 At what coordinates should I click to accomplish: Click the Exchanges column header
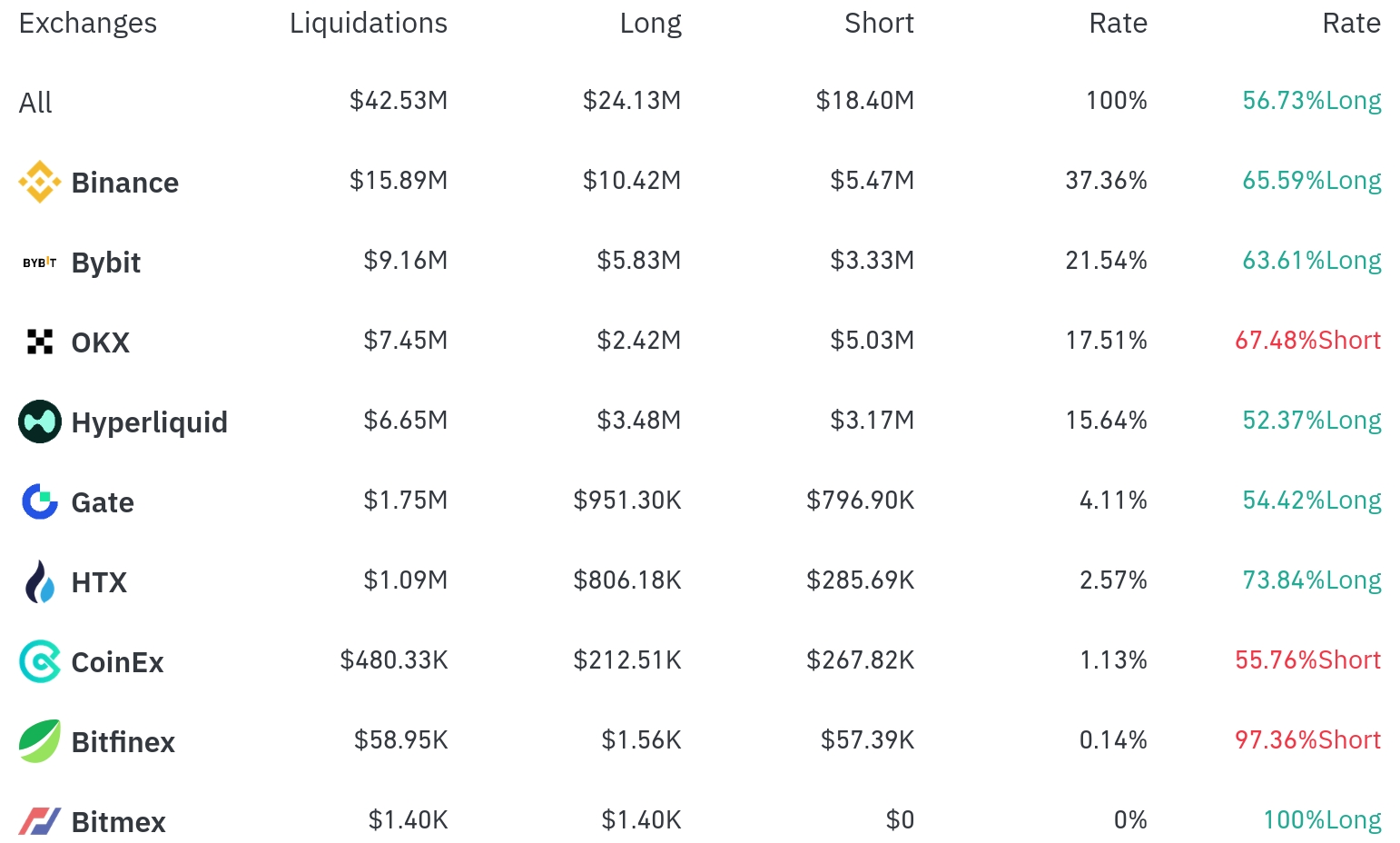click(88, 24)
